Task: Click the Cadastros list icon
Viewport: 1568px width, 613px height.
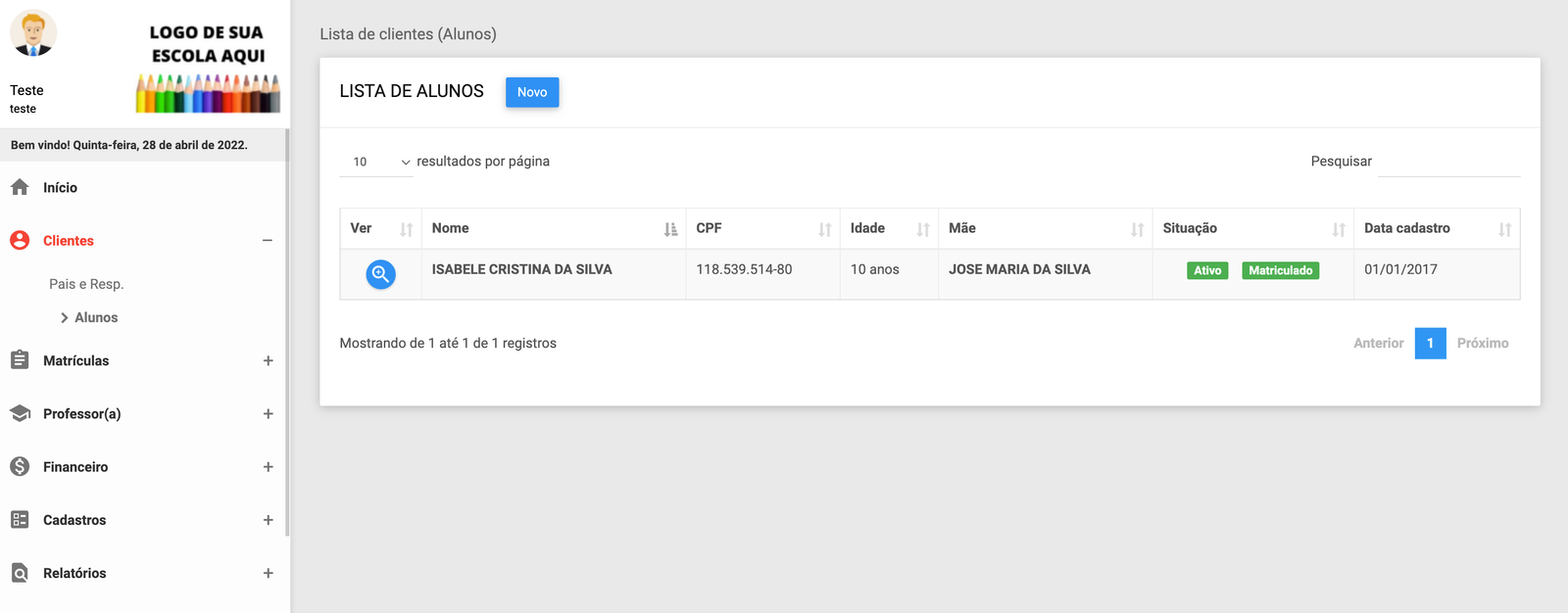Action: (20, 520)
